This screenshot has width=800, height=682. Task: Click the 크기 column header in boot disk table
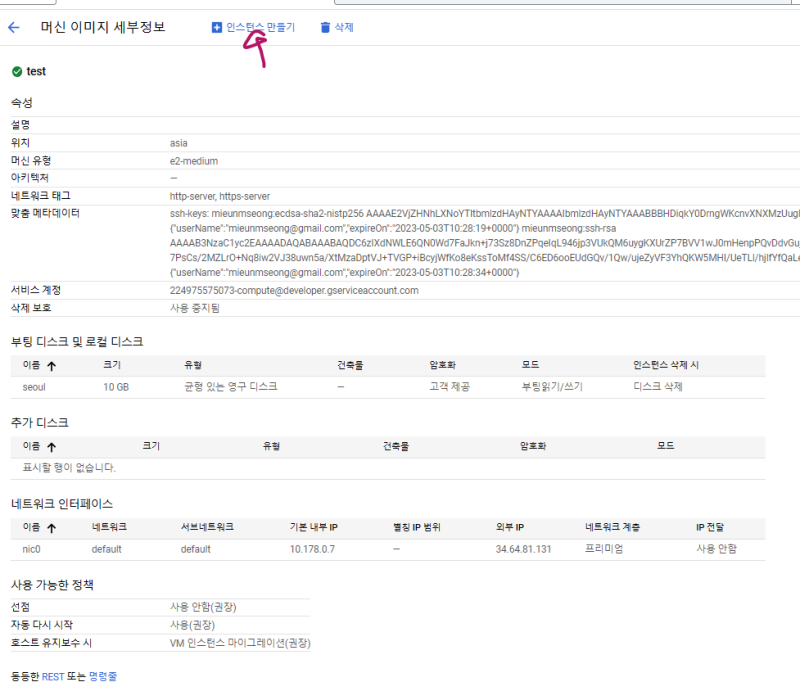(x=112, y=365)
